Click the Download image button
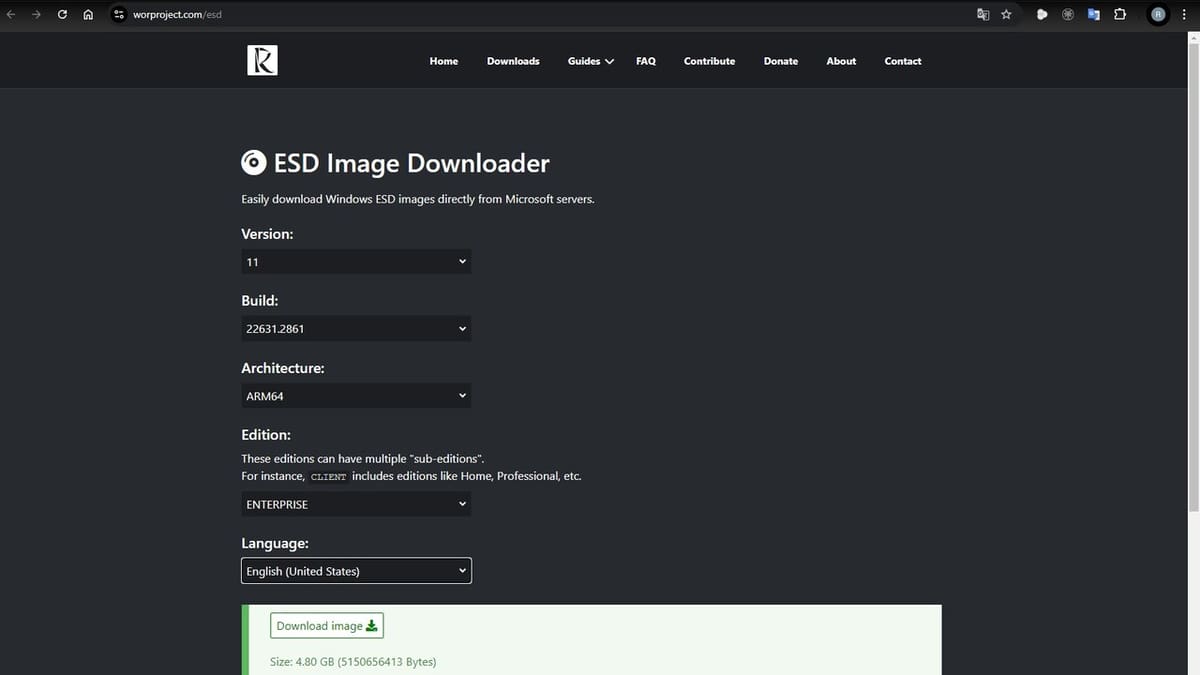The image size is (1200, 675). tap(327, 626)
